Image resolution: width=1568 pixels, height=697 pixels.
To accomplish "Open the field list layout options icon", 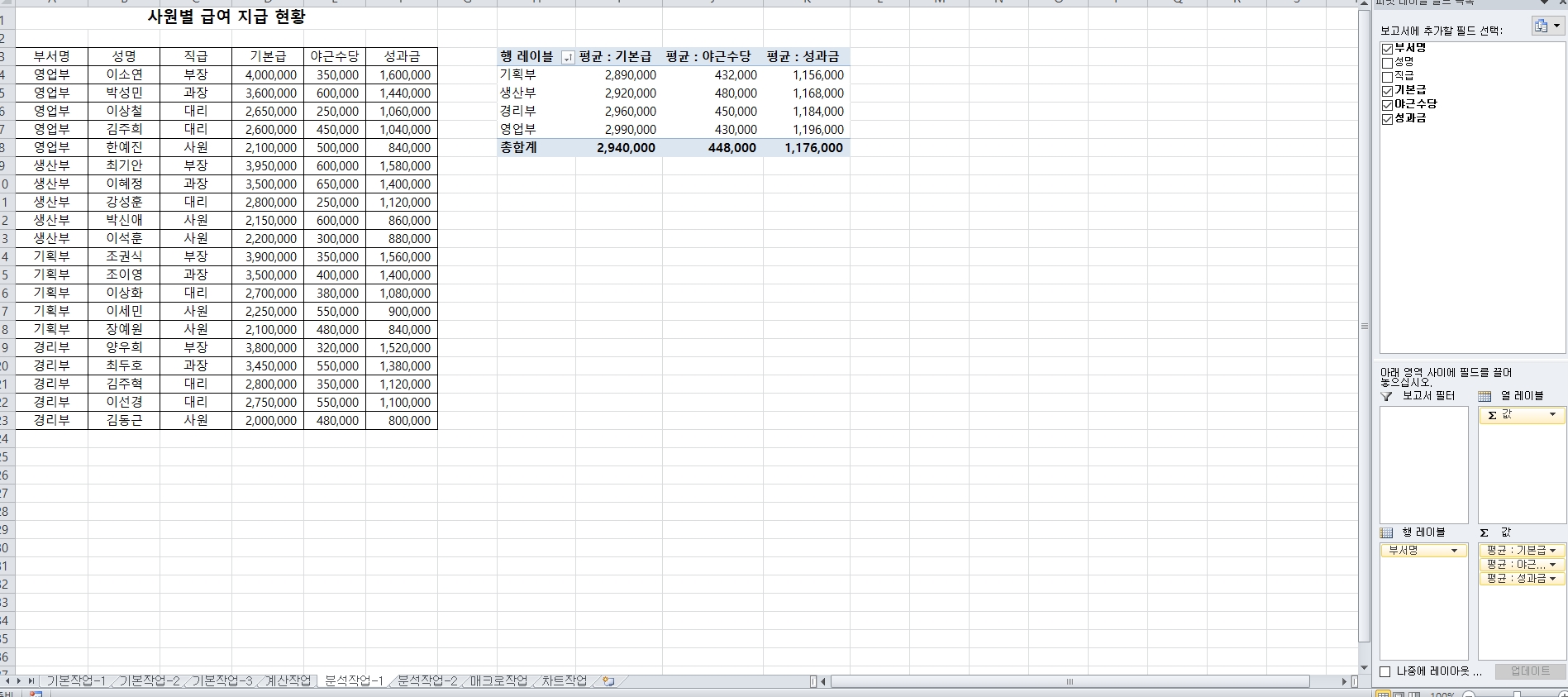I will click(1547, 26).
